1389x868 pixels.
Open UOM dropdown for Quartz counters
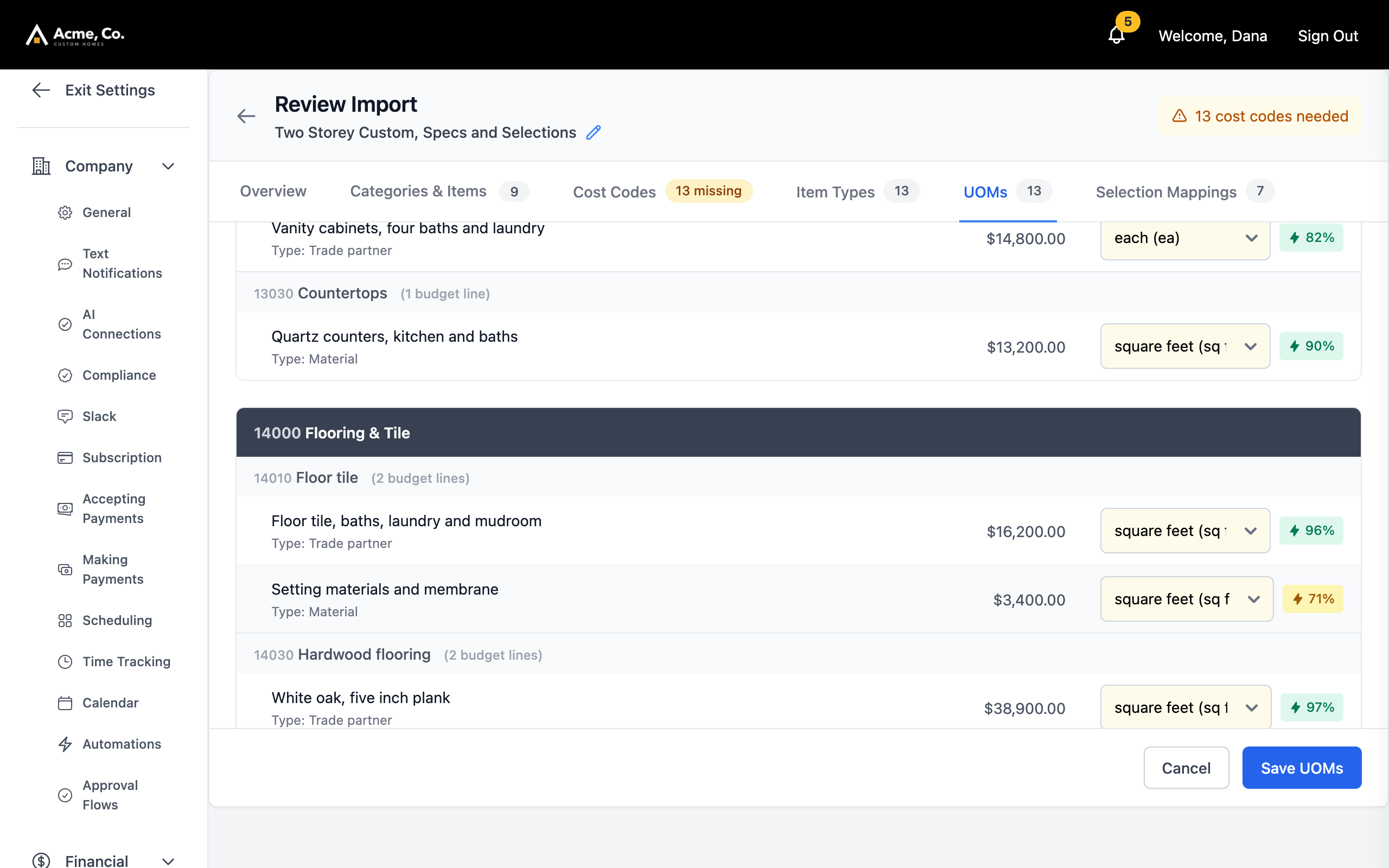(1184, 346)
